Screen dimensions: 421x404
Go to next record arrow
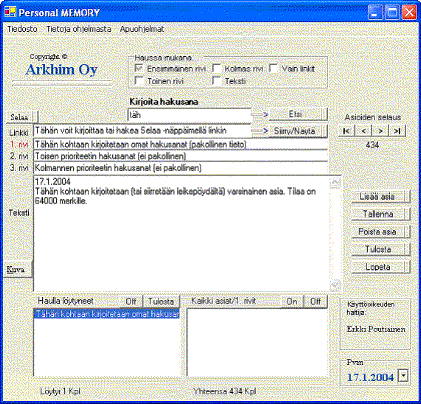(380, 131)
